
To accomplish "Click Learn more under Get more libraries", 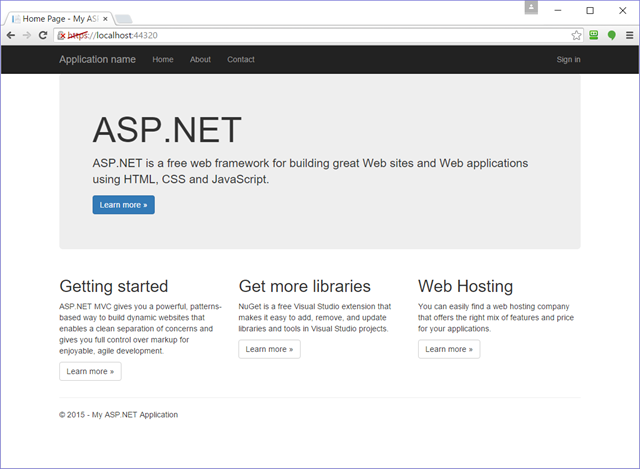I will click(269, 349).
